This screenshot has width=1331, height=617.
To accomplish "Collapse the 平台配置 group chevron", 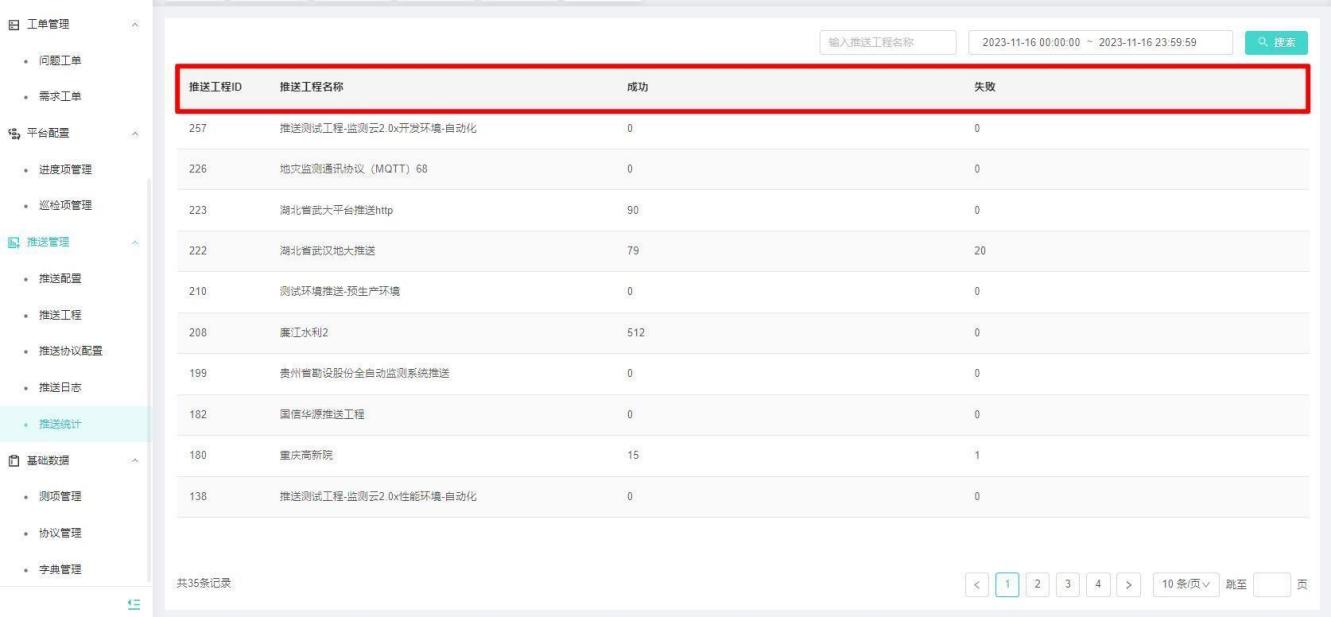I will pos(135,133).
